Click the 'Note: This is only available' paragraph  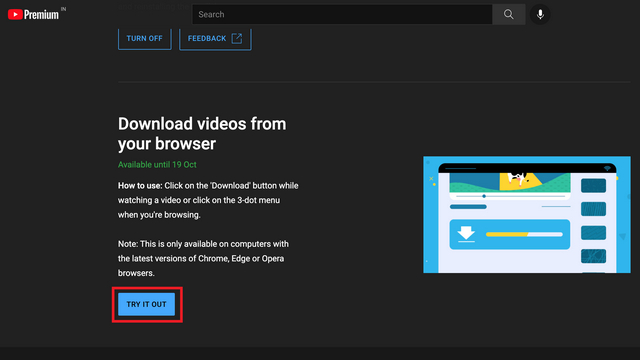pos(203,258)
